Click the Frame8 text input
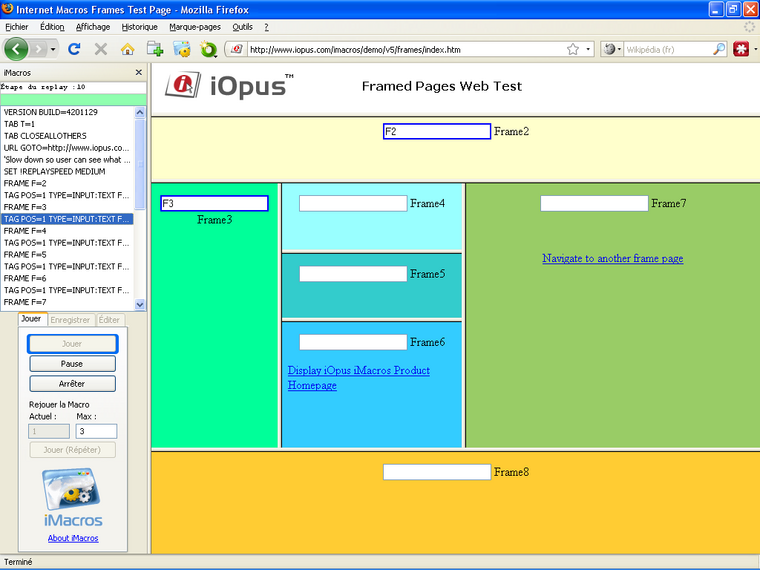This screenshot has height=570, width=760. [x=437, y=472]
